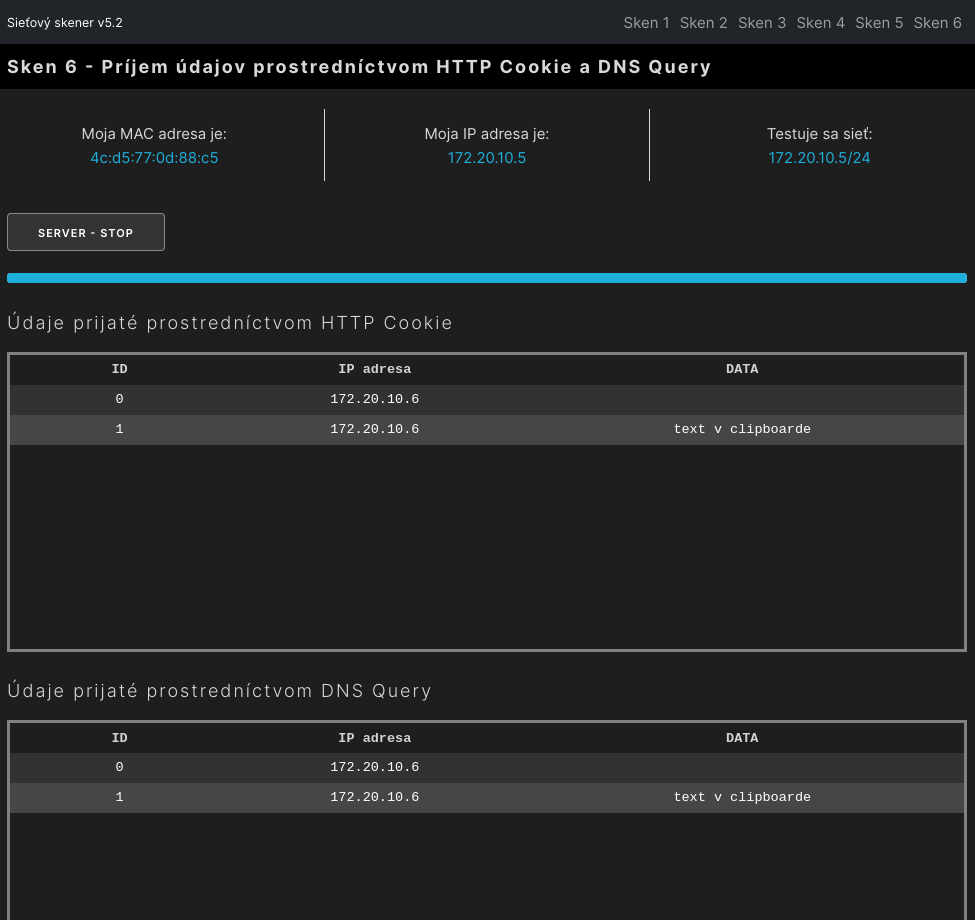The height and width of the screenshot is (920, 975).
Task: Click the tested network 172.20.10.5/24
Action: pyautogui.click(x=819, y=158)
